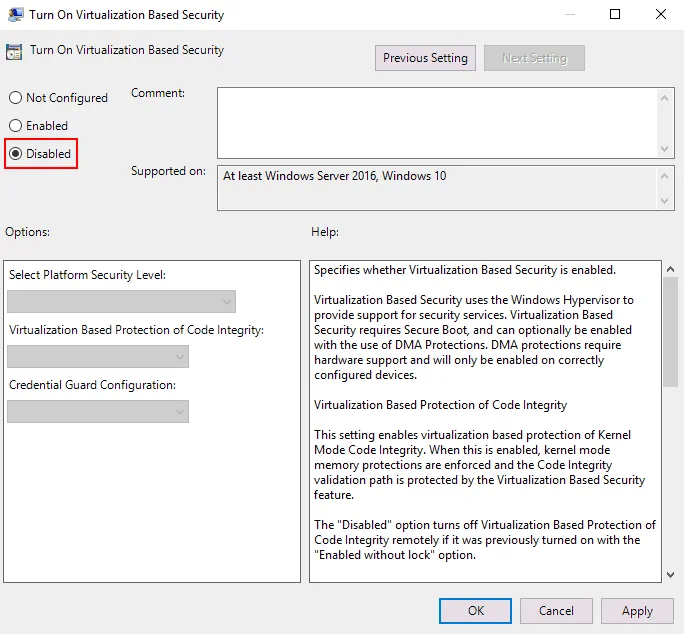Click inside the Comment text box
This screenshot has width=684, height=634.
pos(438,121)
